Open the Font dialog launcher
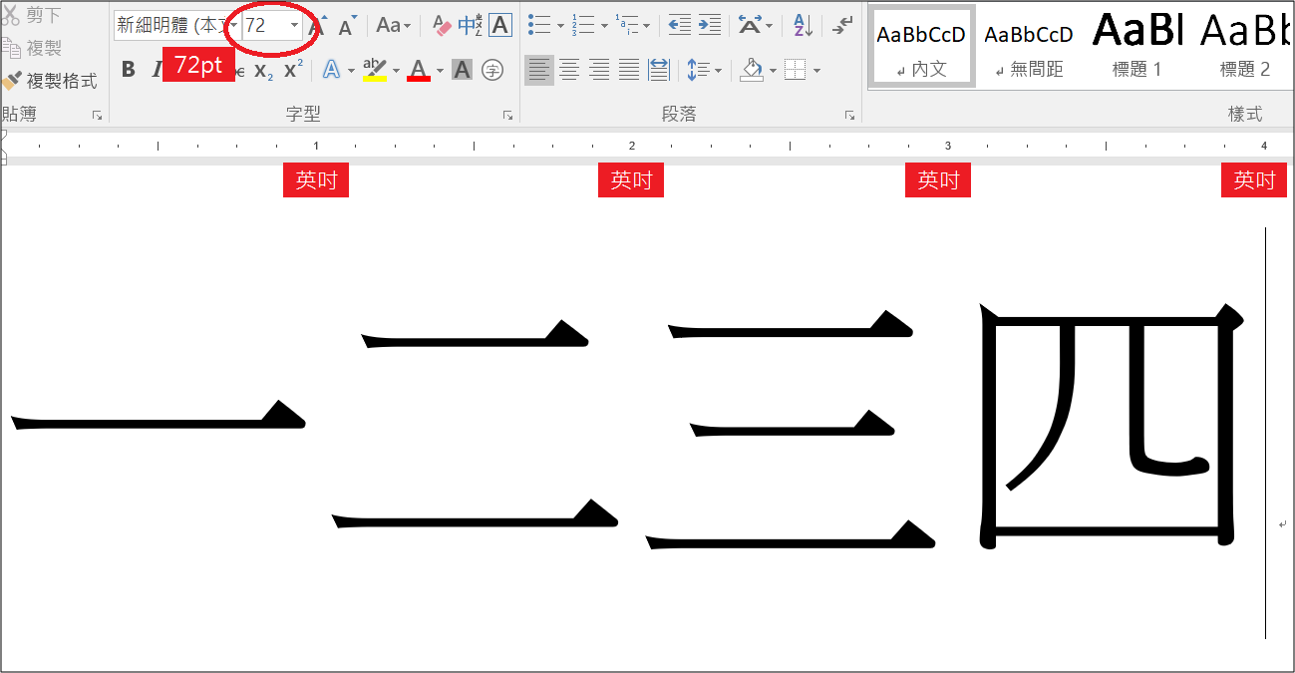The width and height of the screenshot is (1295, 673). tap(508, 116)
